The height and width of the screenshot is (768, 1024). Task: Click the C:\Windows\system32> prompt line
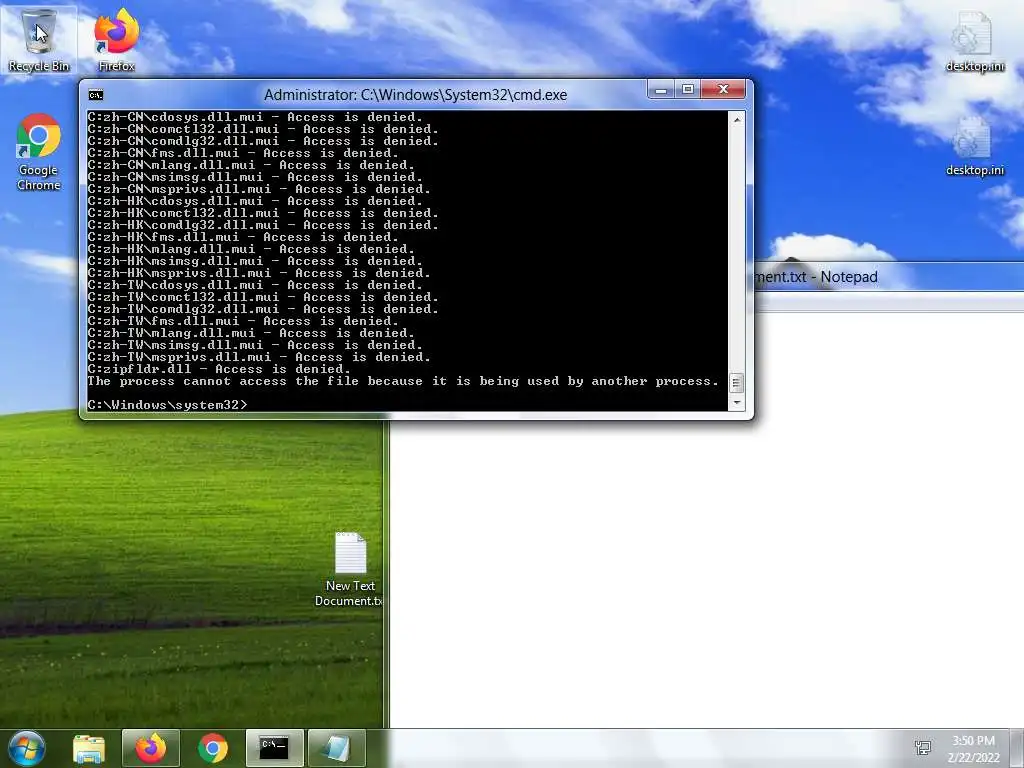pyautogui.click(x=168, y=405)
